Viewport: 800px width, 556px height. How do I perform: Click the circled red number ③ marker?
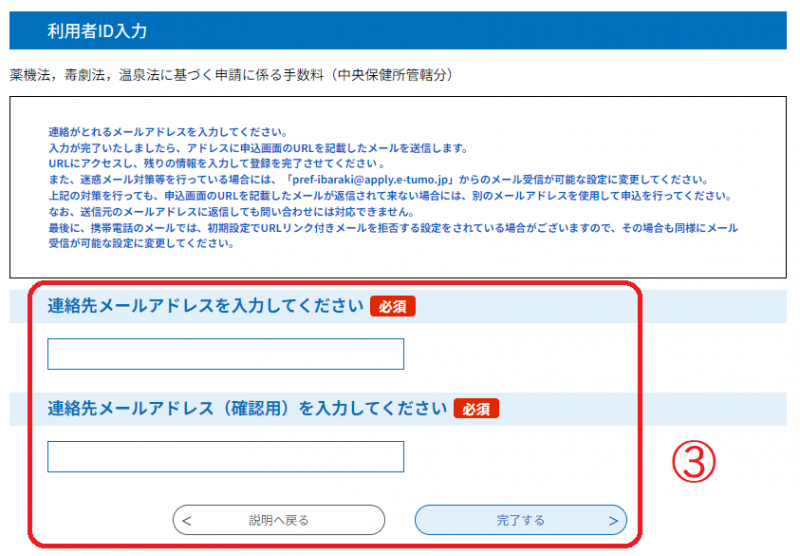[x=693, y=462]
